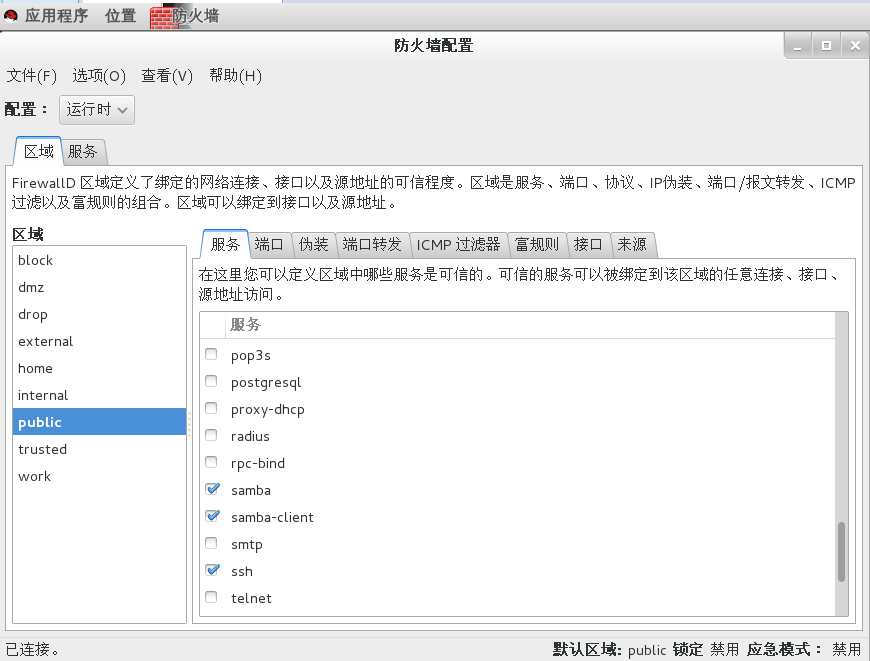Viewport: 870px width, 661px height.
Task: Open the 文件 menu
Action: tap(31, 75)
